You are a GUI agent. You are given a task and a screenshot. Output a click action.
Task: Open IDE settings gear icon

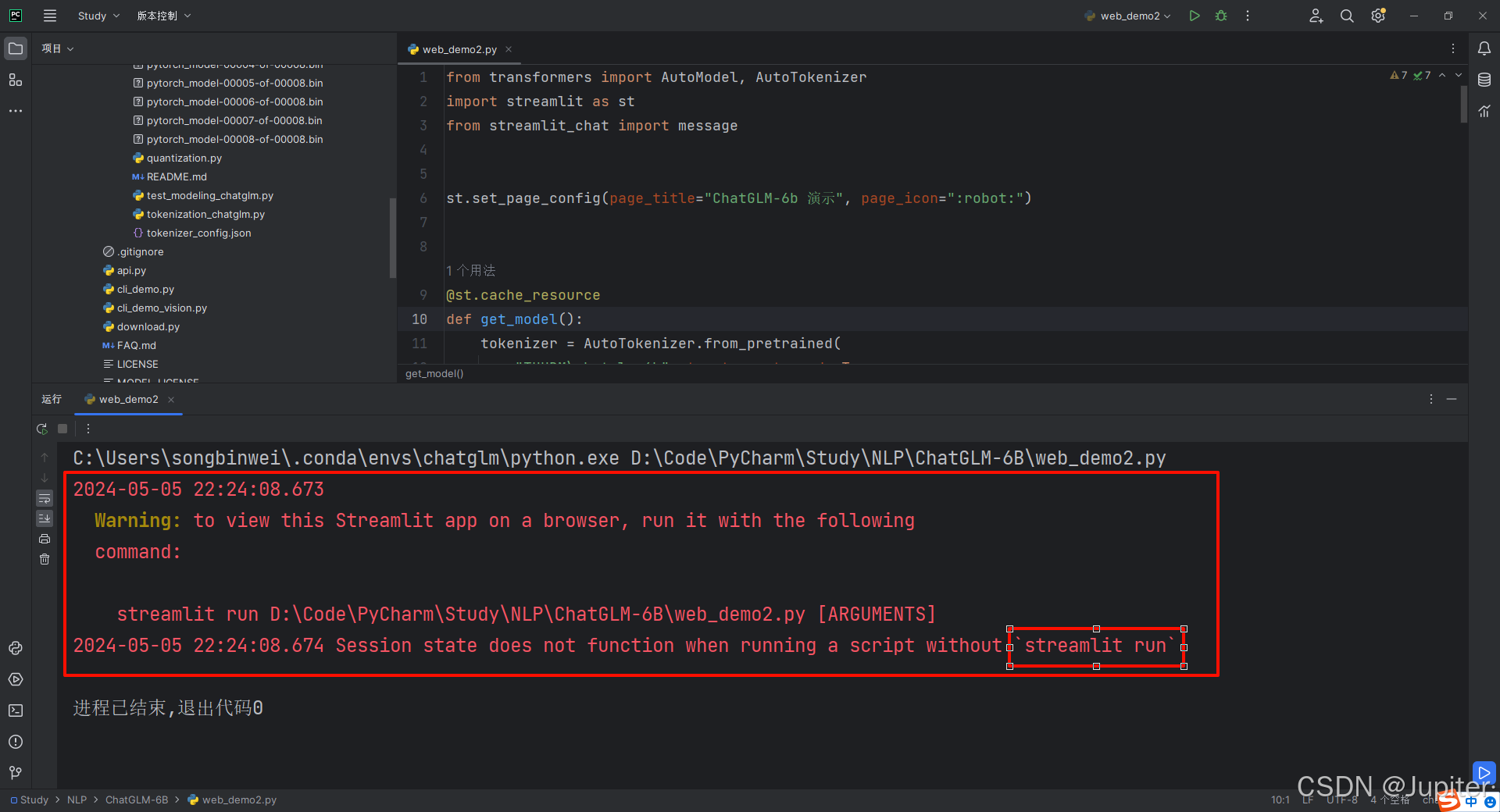tap(1378, 16)
